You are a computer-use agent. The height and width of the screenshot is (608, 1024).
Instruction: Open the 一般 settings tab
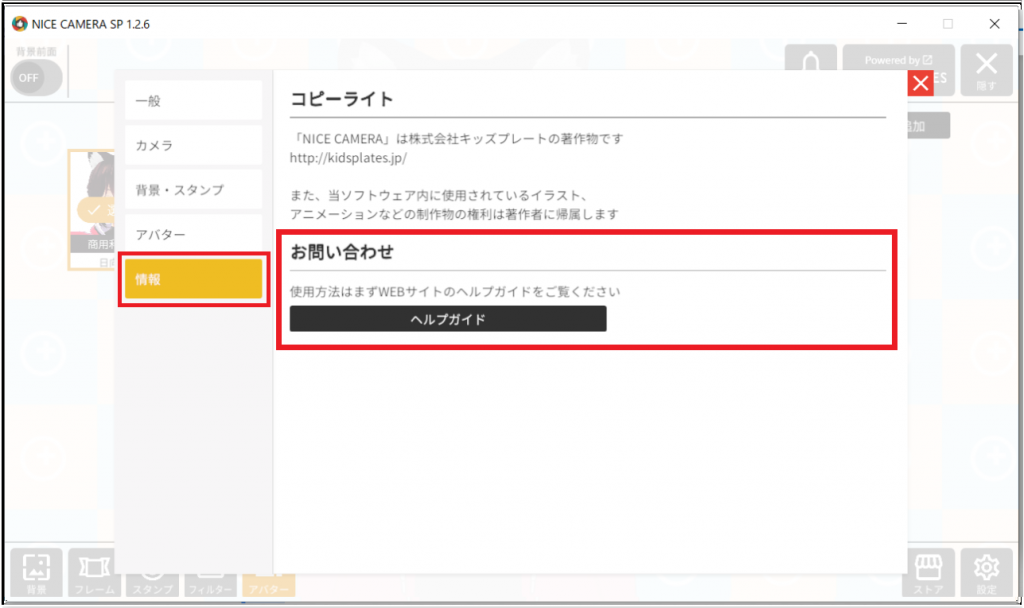click(193, 101)
